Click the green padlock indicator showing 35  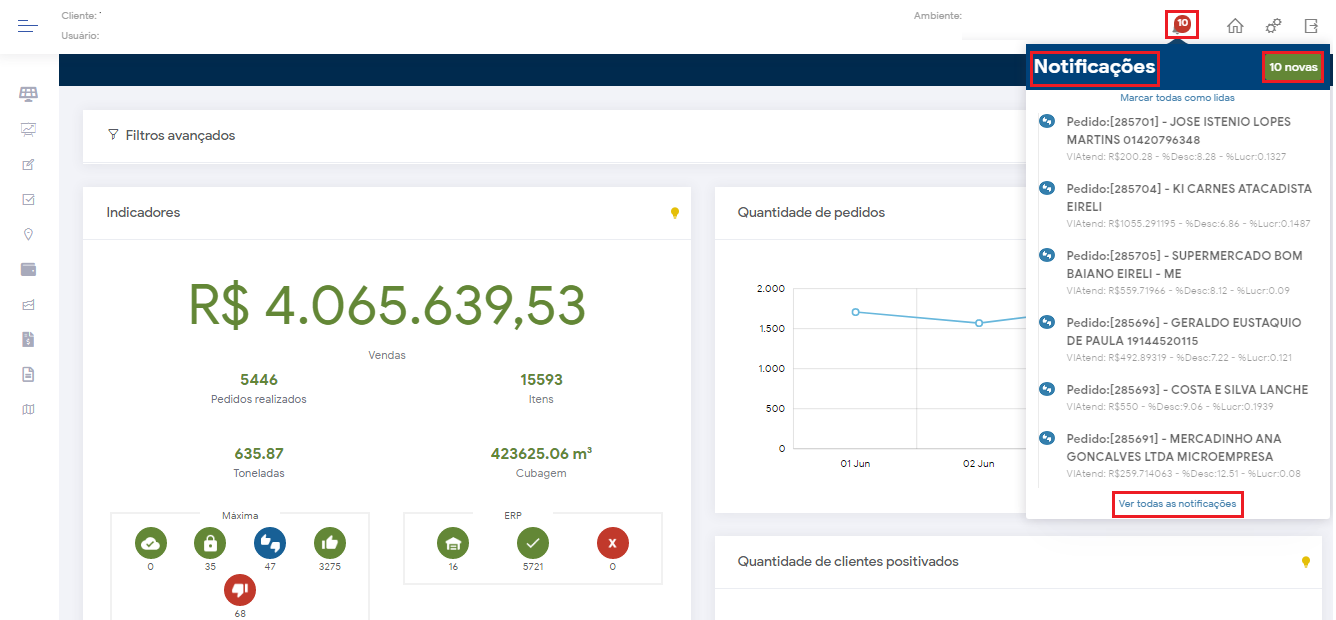point(210,543)
